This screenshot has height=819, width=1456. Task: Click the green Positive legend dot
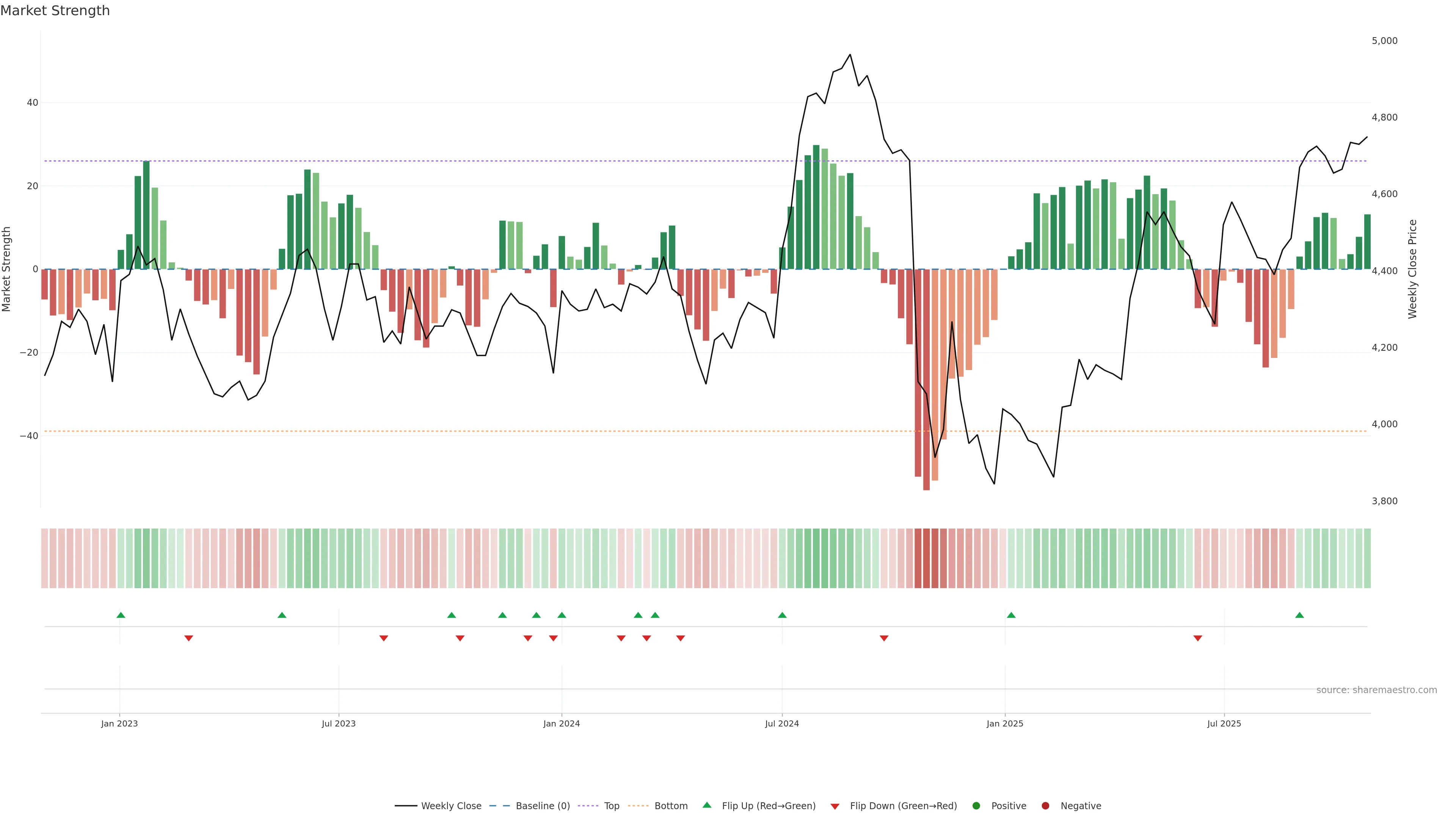976,806
